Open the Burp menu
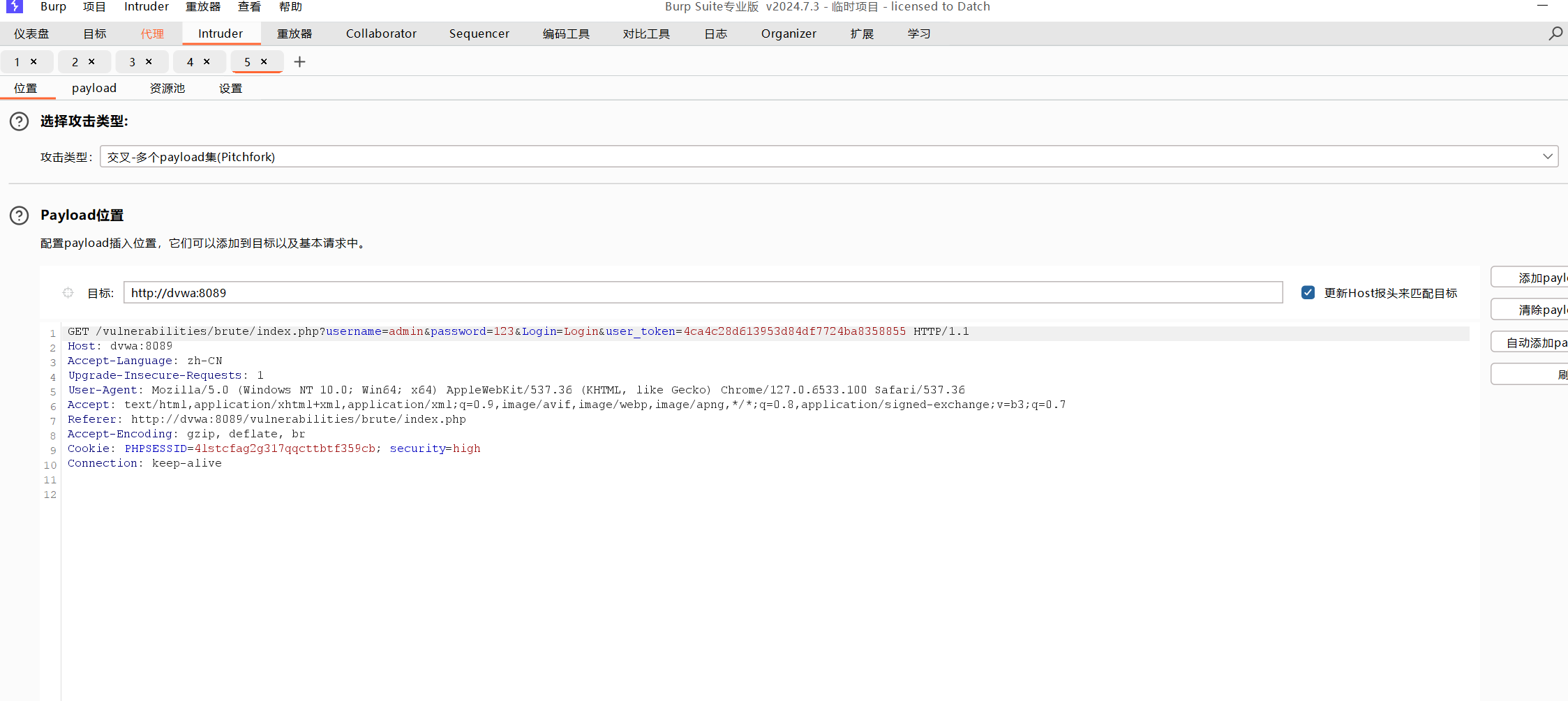 tap(53, 6)
